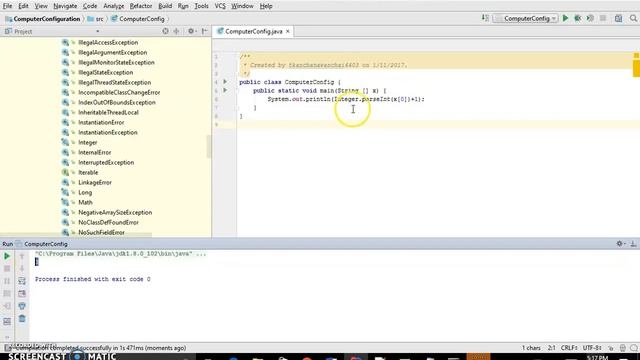Select Integer class in the project tree
The width and height of the screenshot is (640, 360).
(87, 142)
